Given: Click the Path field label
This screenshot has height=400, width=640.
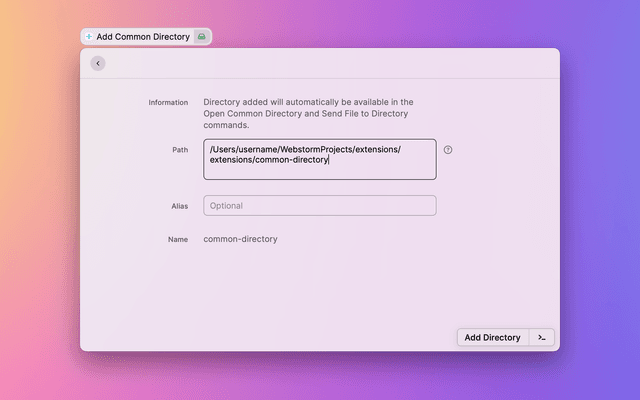Looking at the screenshot, I should 180,150.
